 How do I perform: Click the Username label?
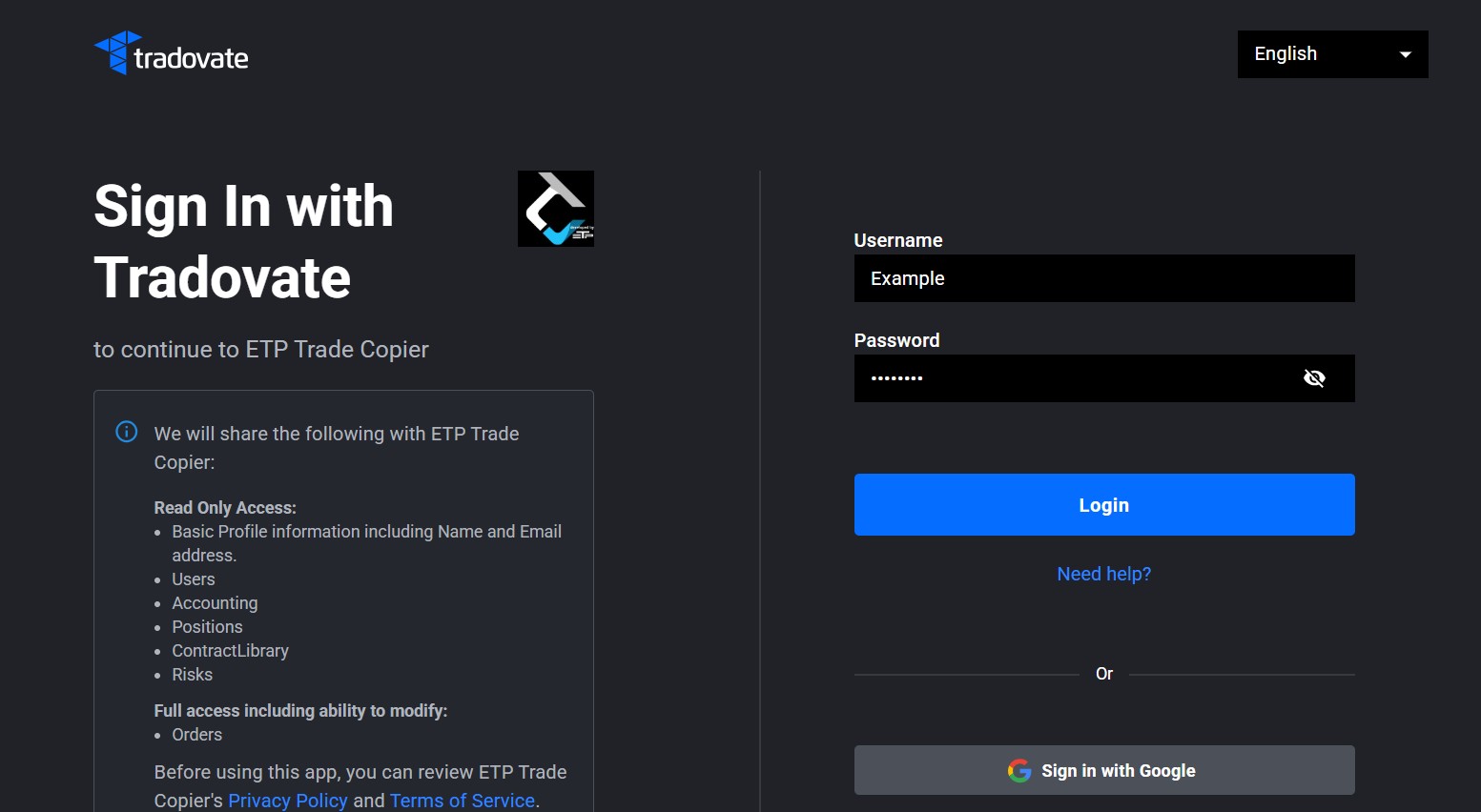click(897, 240)
